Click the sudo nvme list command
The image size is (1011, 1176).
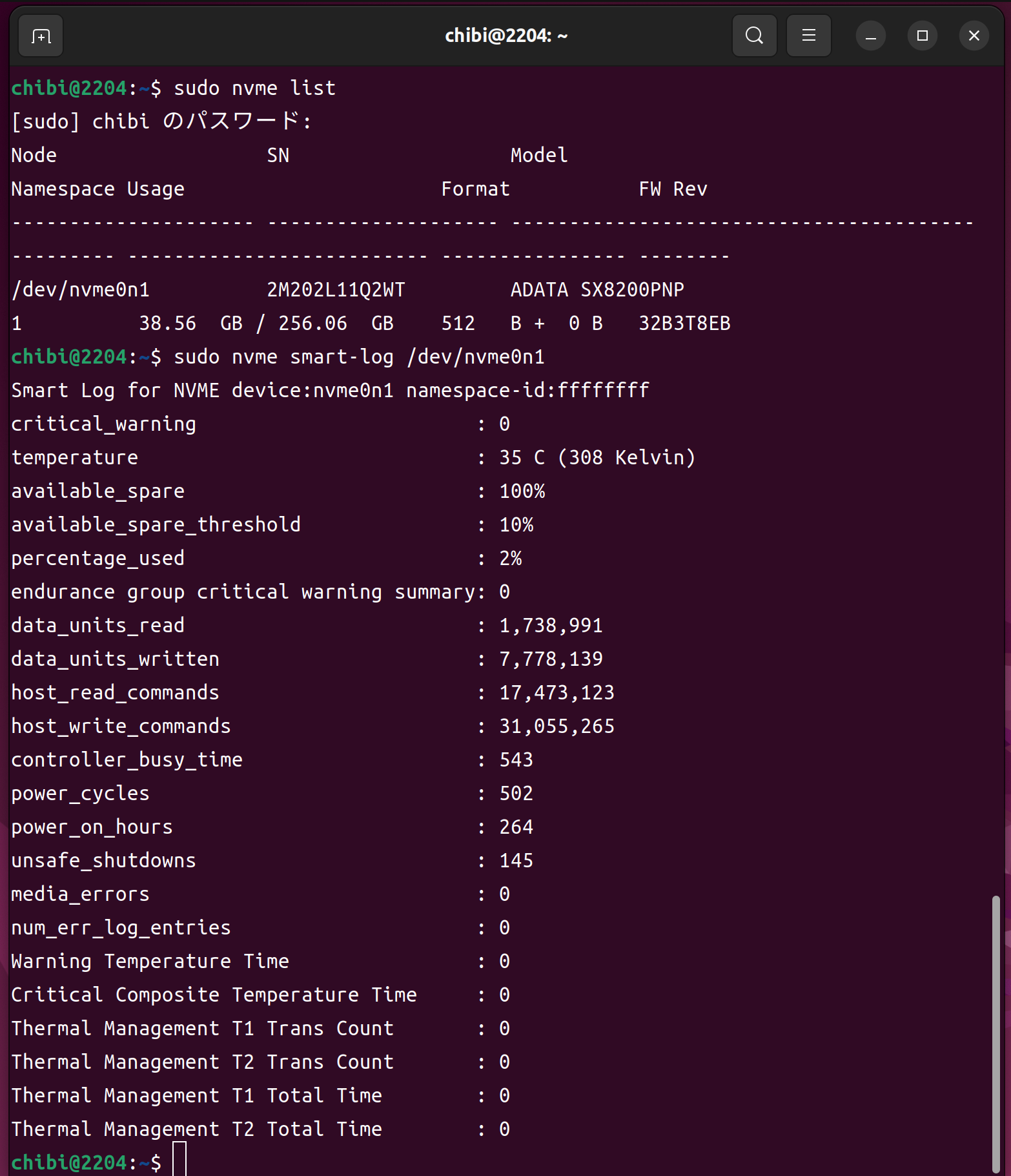(x=254, y=88)
